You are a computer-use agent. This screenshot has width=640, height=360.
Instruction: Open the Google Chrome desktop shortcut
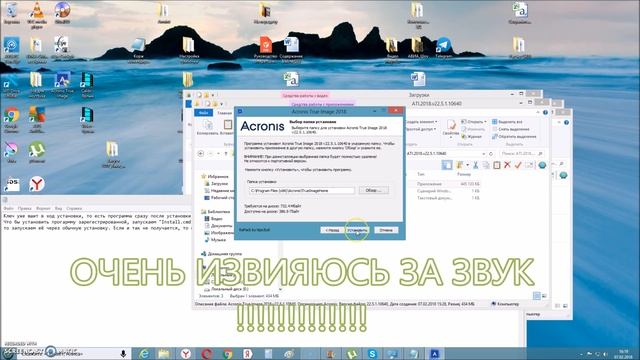coord(11,119)
